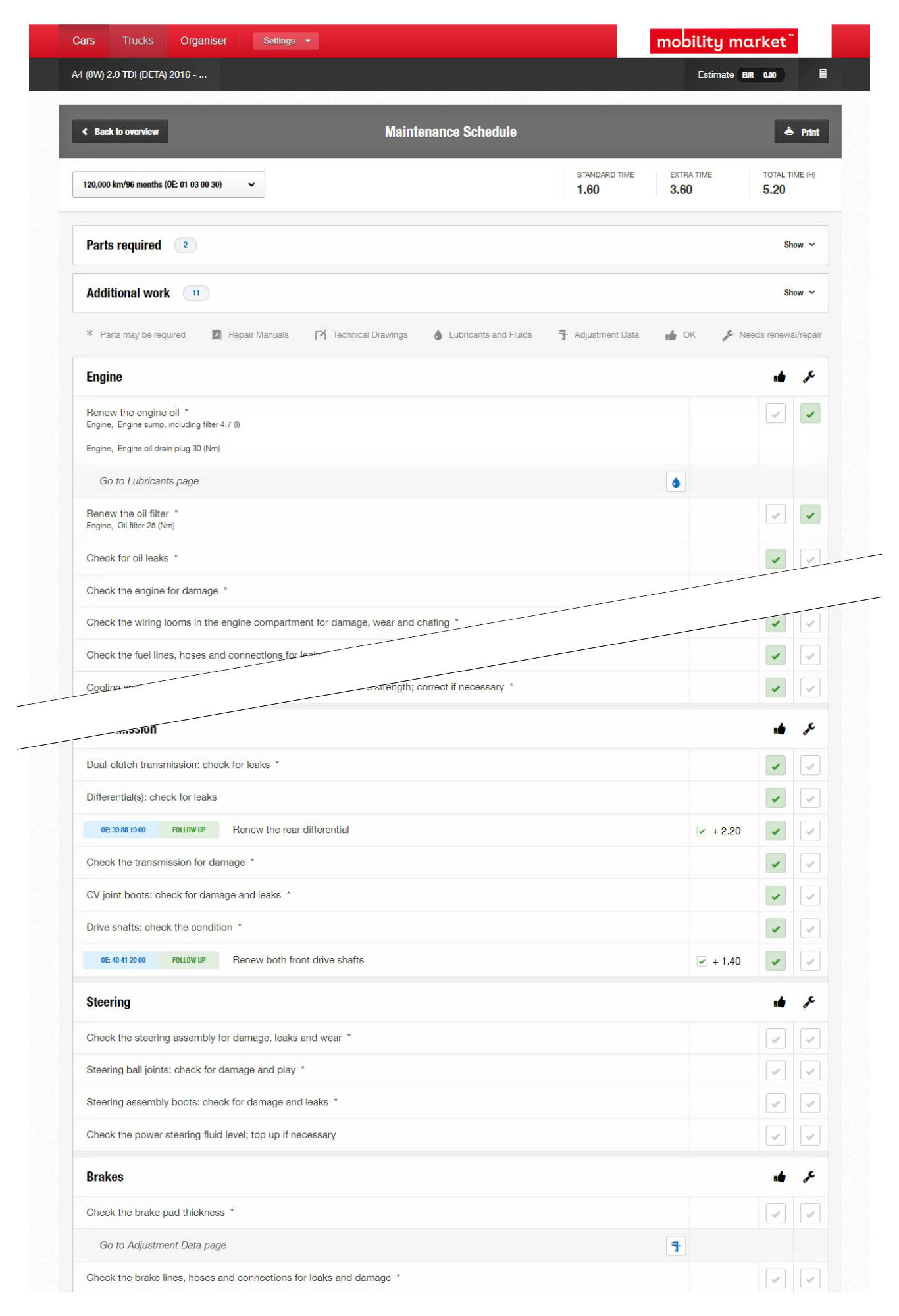Click the Engine section thumbs-up icon

[x=779, y=377]
